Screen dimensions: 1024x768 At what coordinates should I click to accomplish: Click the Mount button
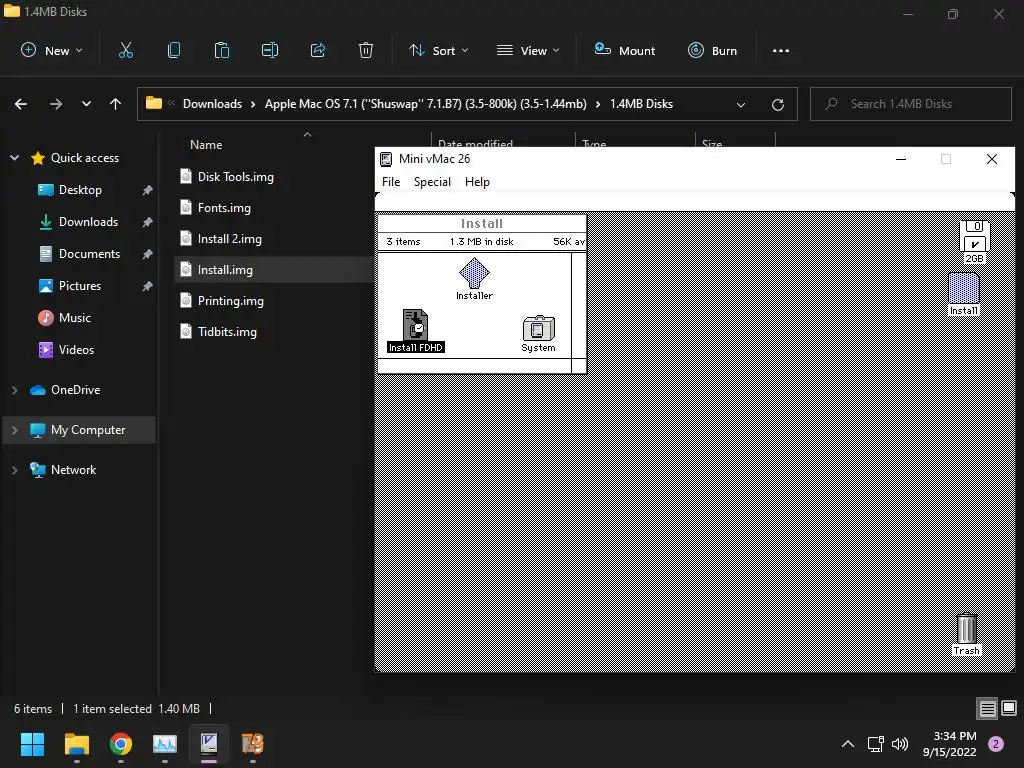[624, 50]
